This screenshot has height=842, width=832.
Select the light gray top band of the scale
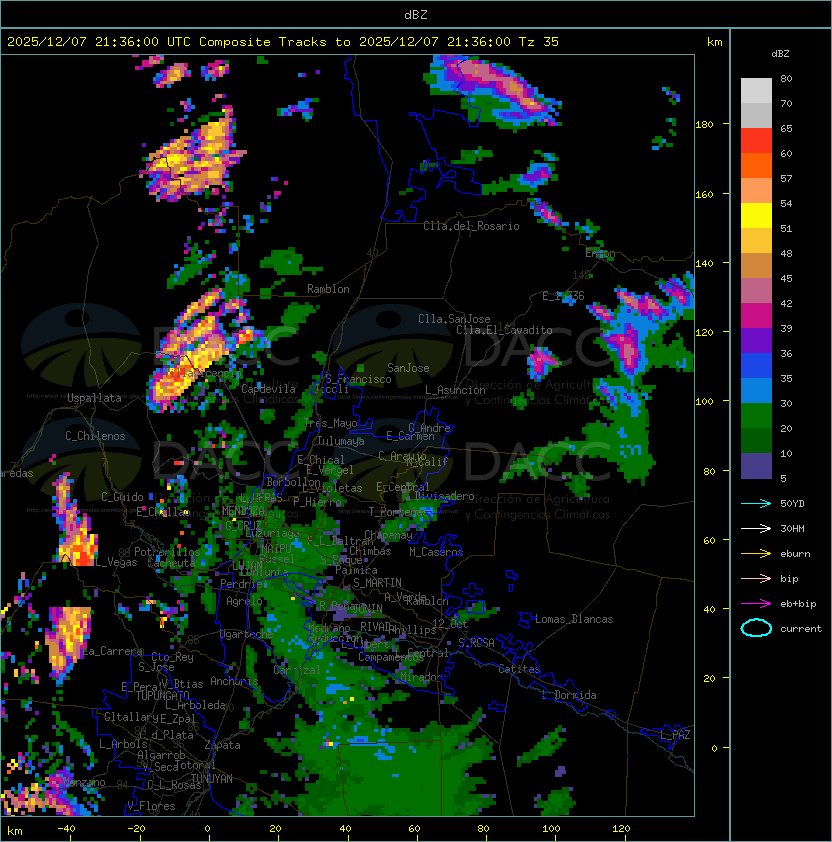click(x=756, y=91)
